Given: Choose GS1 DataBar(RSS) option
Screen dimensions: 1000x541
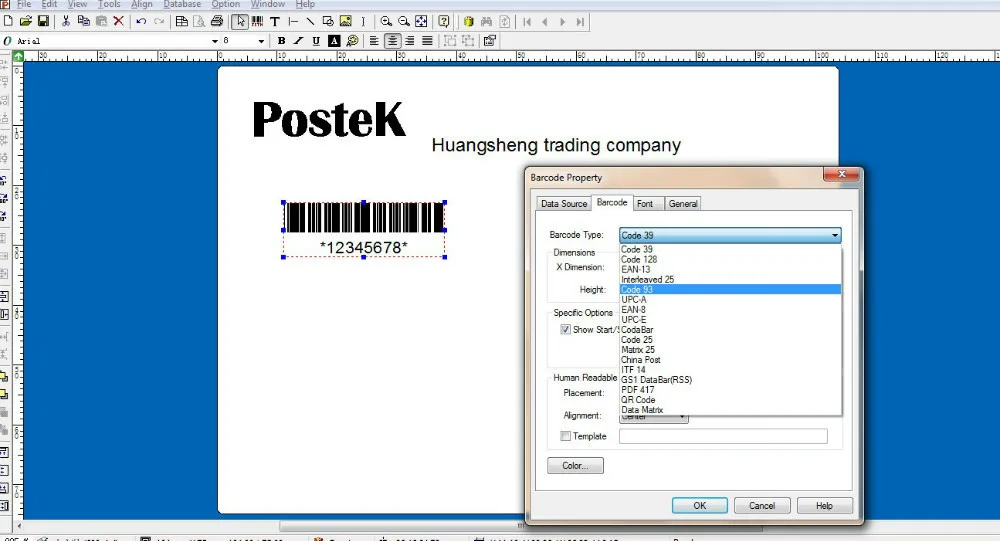Looking at the screenshot, I should click(x=730, y=380).
